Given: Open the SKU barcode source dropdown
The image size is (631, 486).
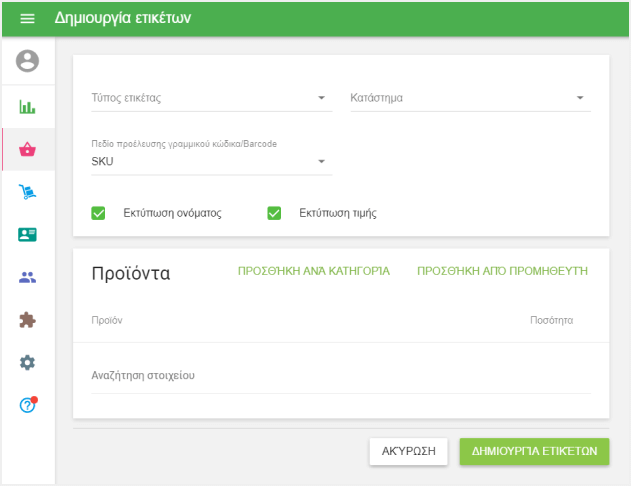Looking at the screenshot, I should pos(210,161).
